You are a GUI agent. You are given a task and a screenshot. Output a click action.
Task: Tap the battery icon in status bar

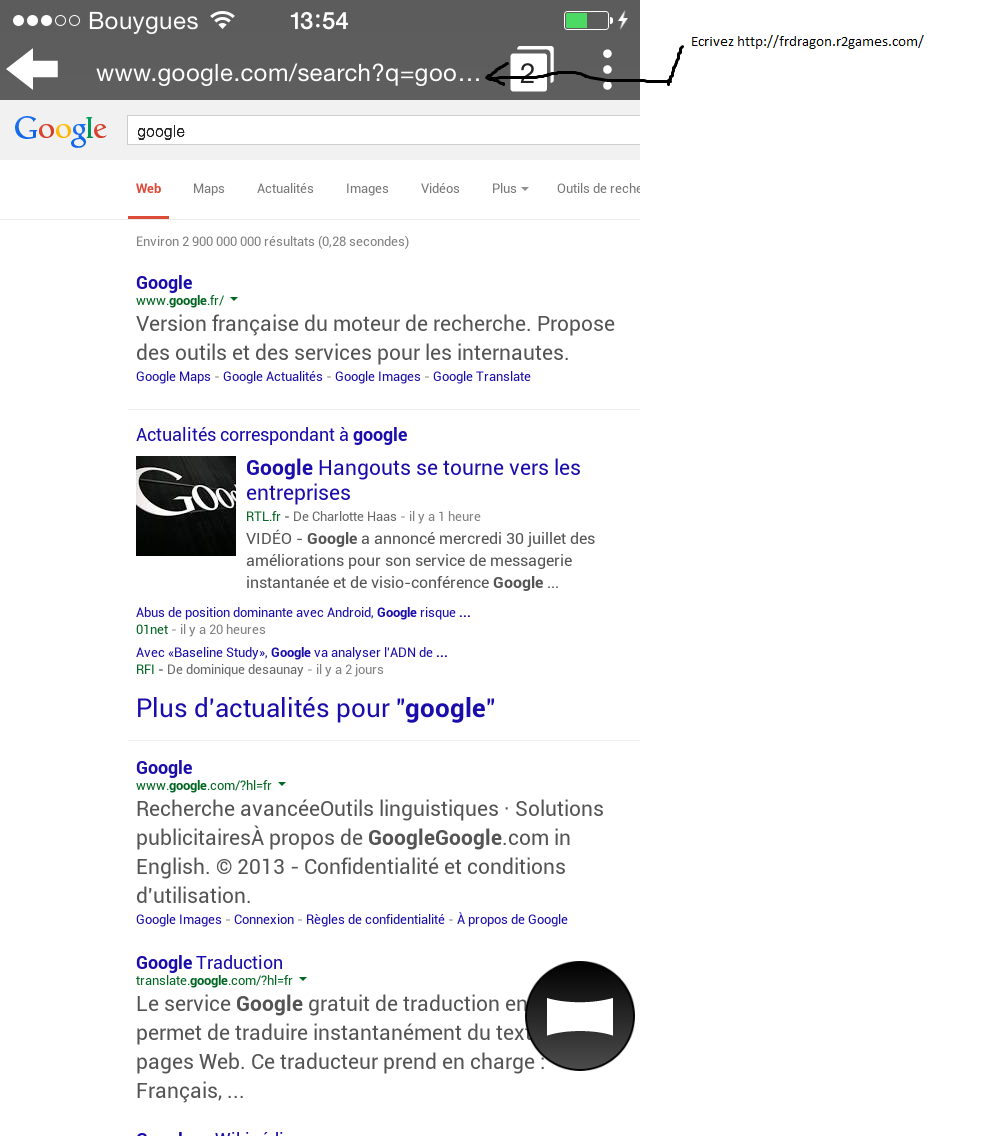coord(586,20)
